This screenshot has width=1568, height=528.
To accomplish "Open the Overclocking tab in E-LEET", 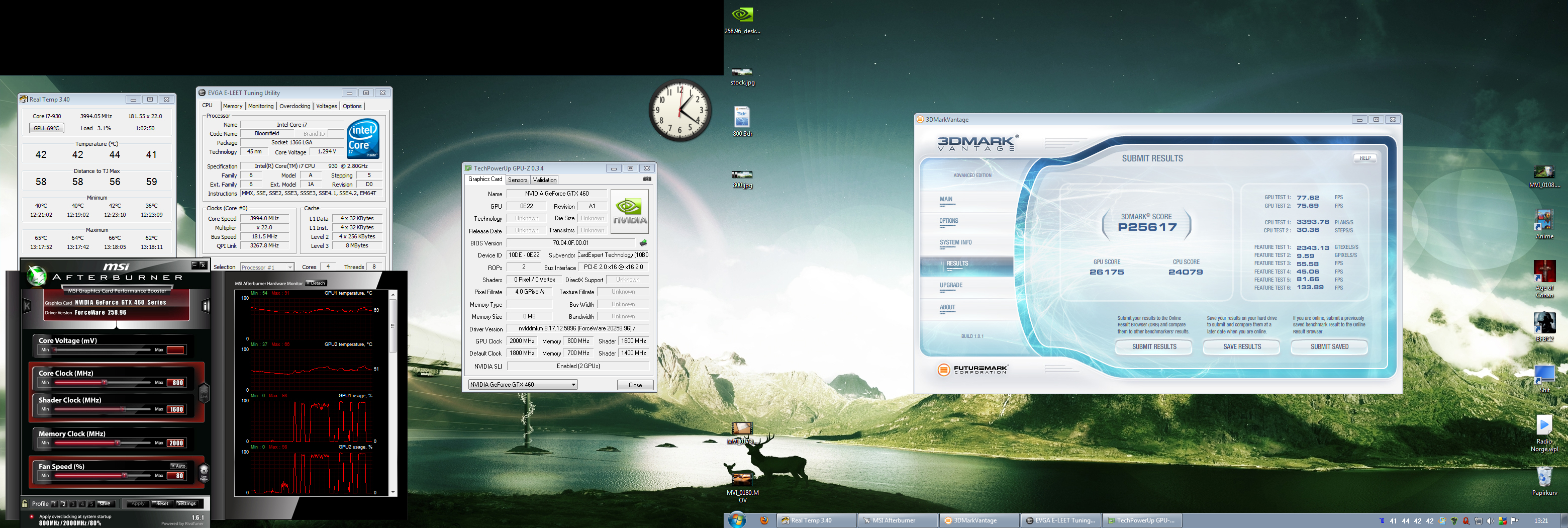I will pos(295,106).
